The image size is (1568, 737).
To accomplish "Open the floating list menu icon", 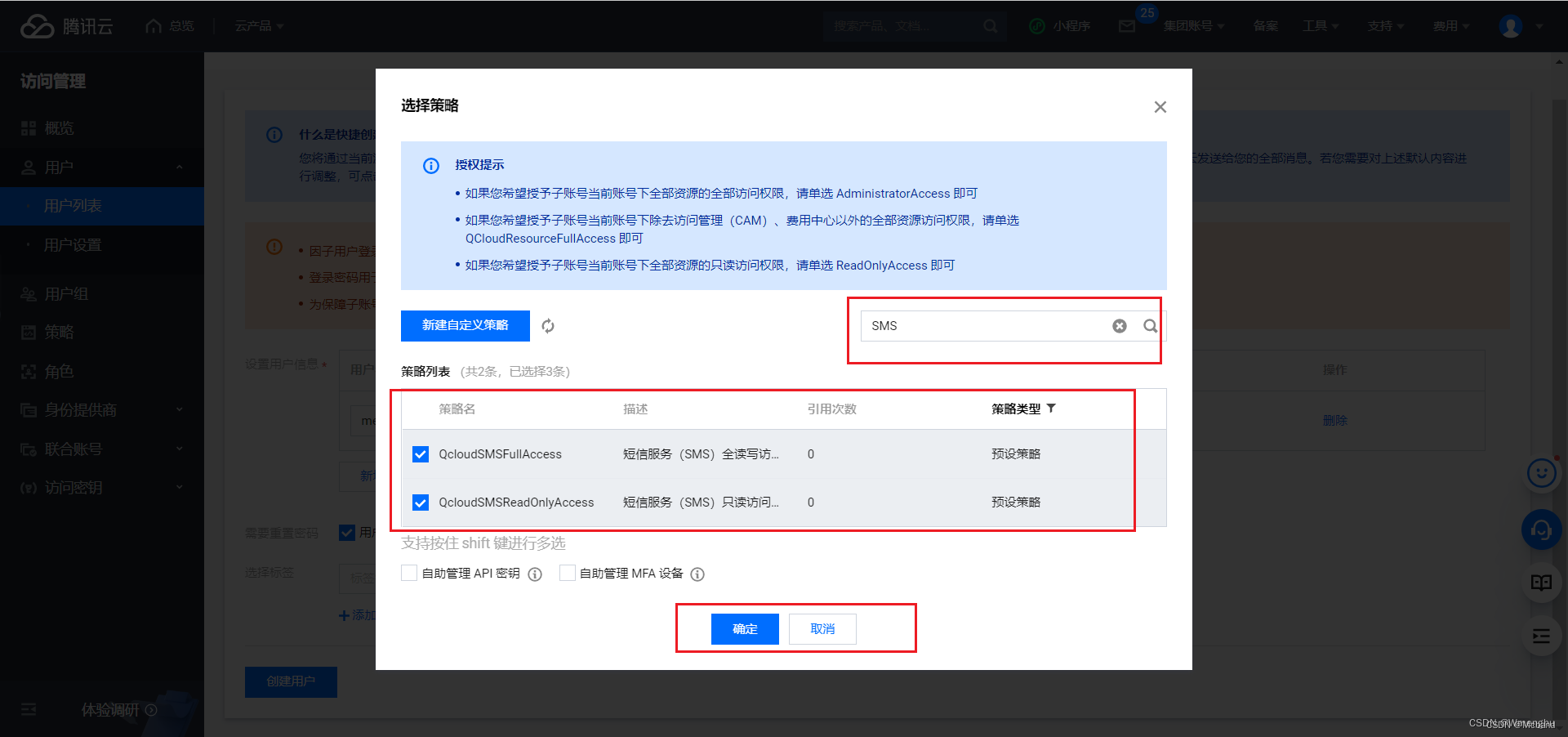I will [x=1542, y=636].
